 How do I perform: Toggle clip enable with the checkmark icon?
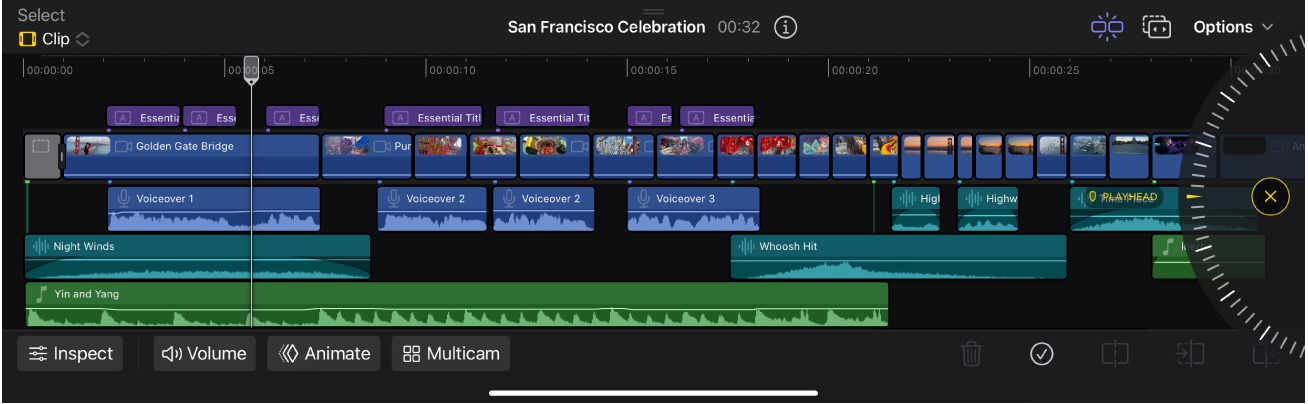(x=1042, y=353)
